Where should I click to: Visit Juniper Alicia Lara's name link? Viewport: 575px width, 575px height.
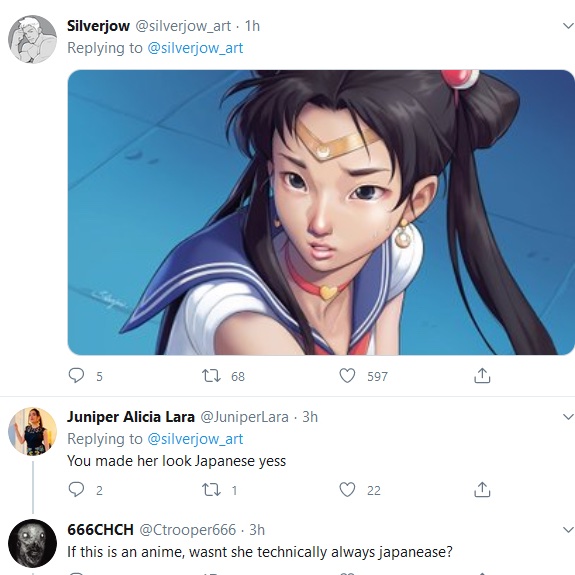131,417
